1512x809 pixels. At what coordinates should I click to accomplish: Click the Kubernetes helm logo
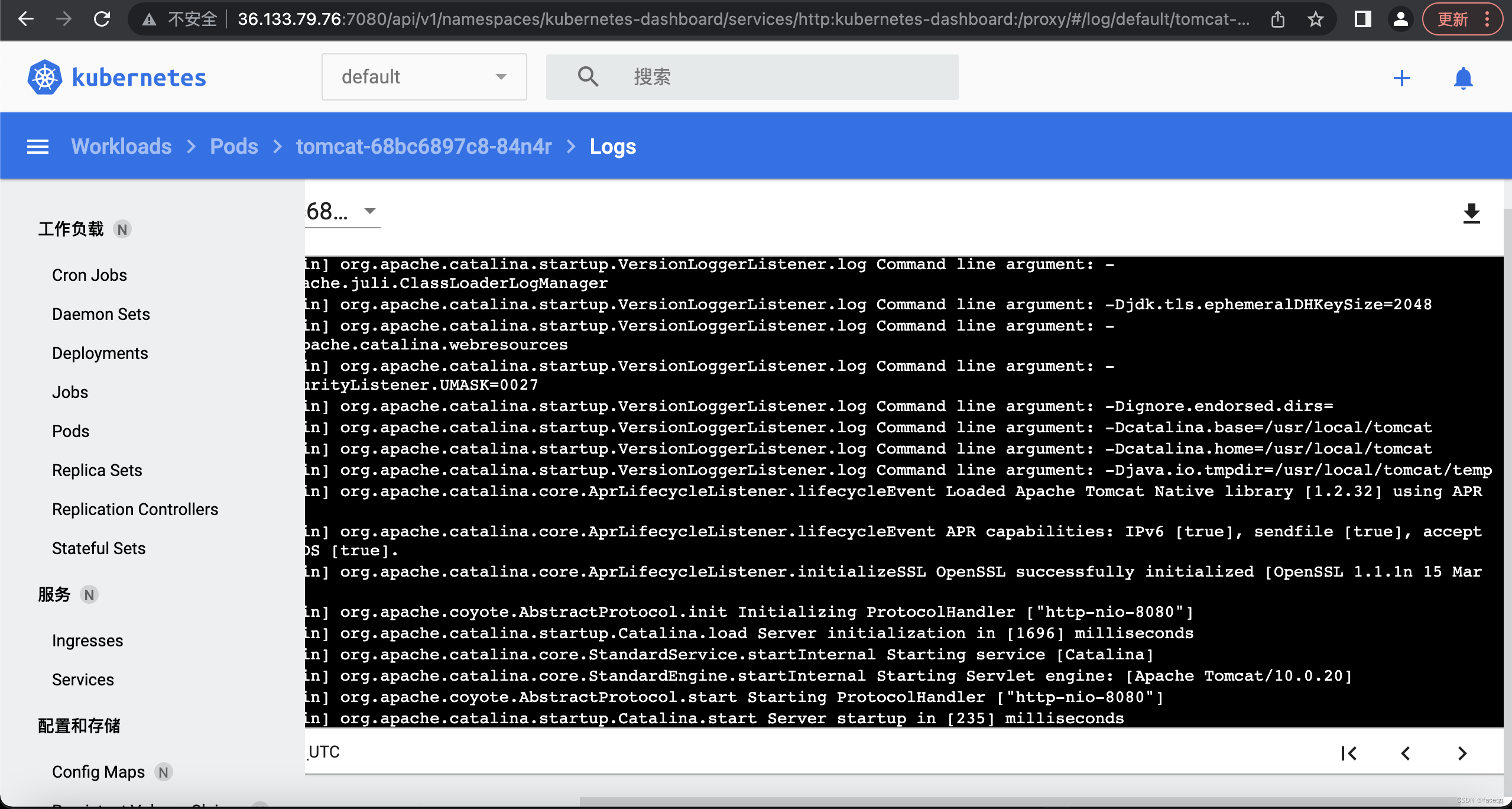tap(44, 77)
